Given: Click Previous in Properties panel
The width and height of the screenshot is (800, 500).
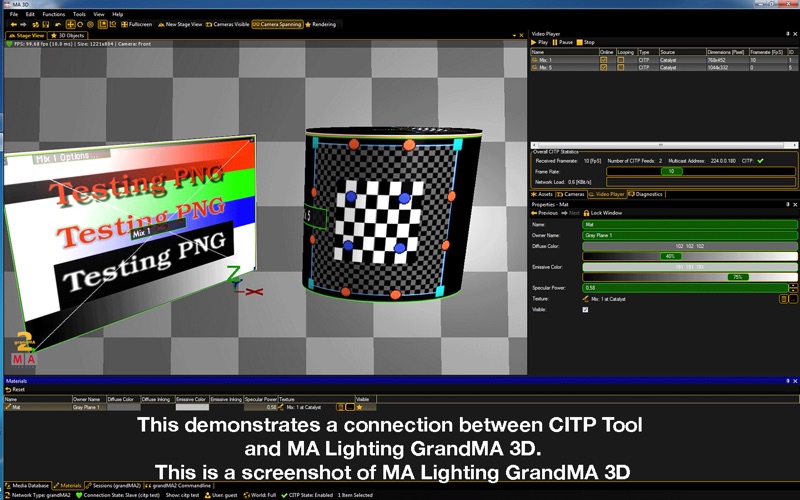Looking at the screenshot, I should (544, 213).
